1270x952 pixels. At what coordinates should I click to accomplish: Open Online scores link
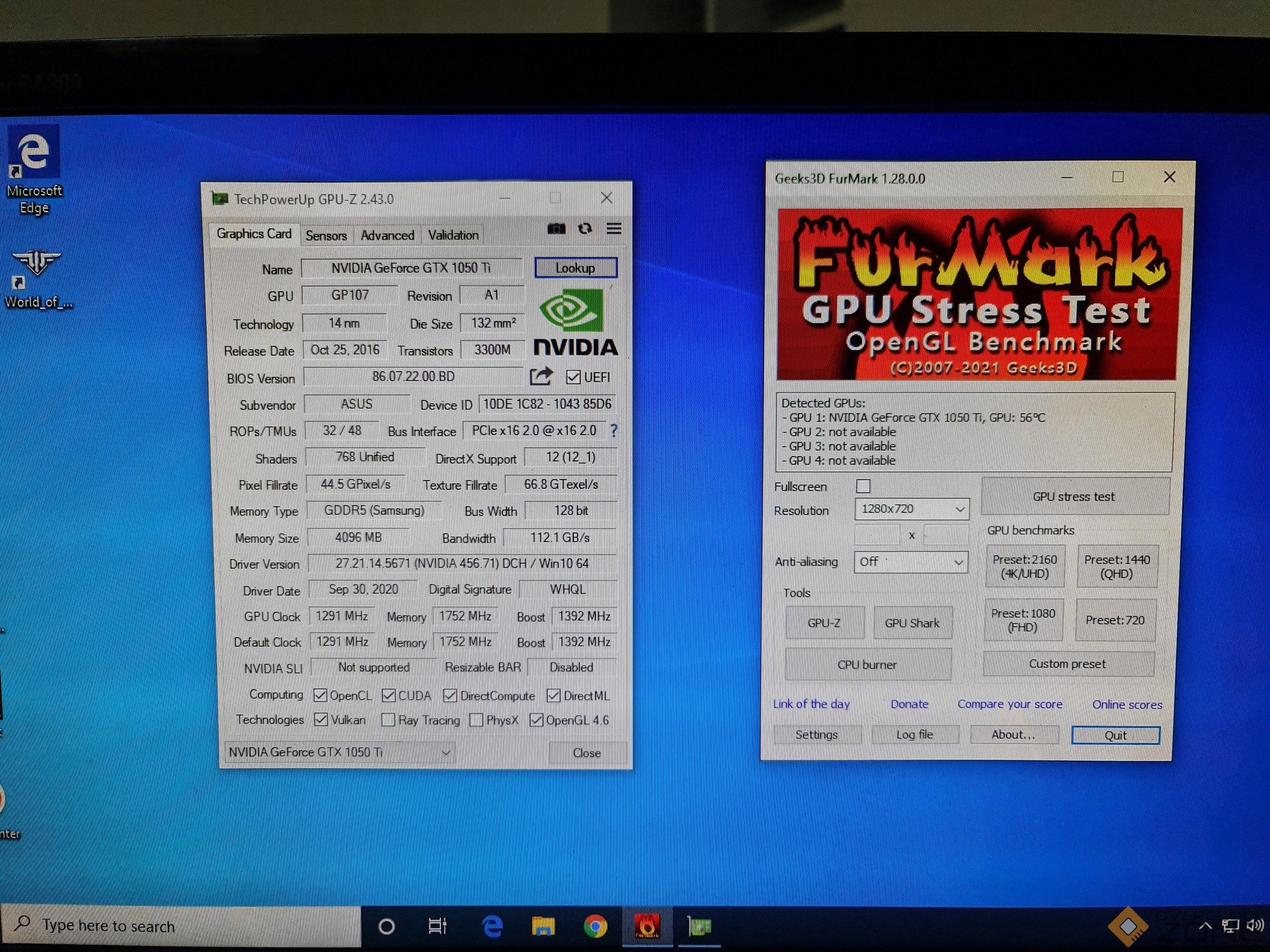[x=1127, y=704]
